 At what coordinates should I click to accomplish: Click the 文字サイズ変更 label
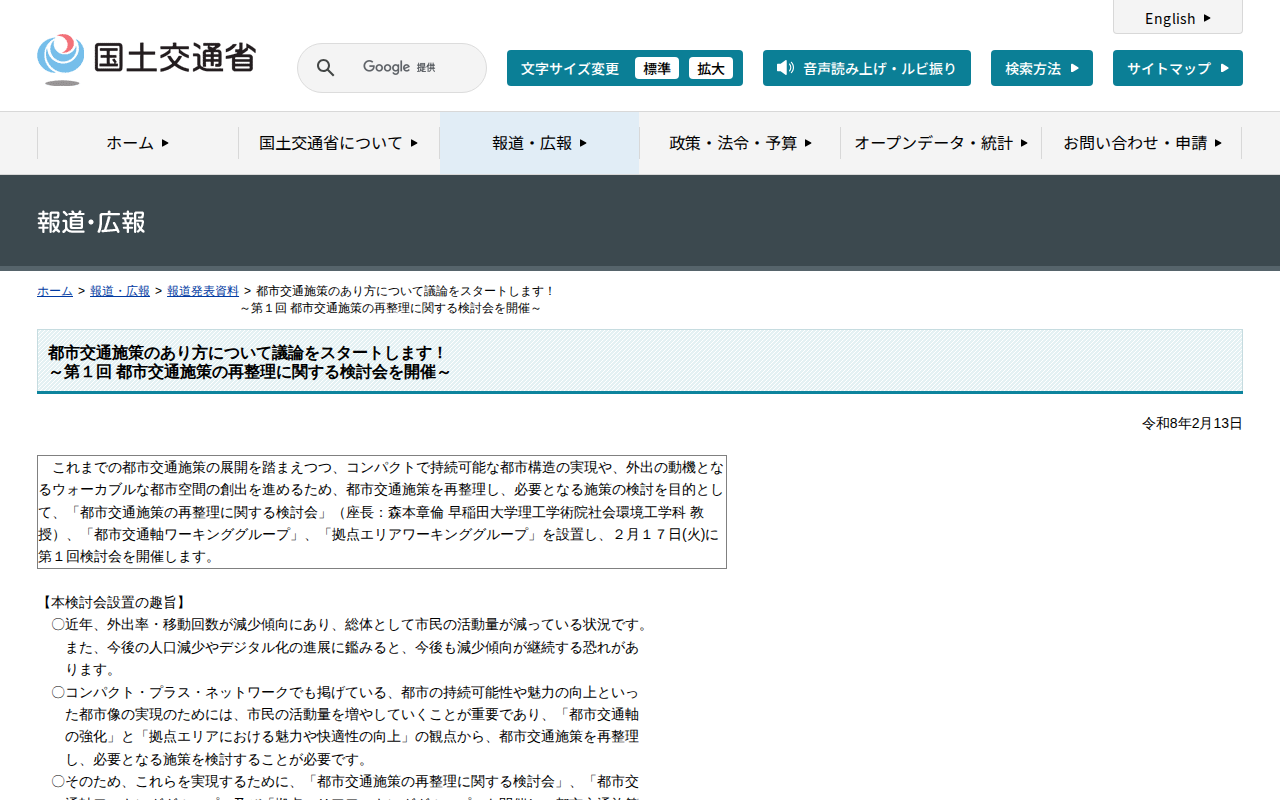570,68
